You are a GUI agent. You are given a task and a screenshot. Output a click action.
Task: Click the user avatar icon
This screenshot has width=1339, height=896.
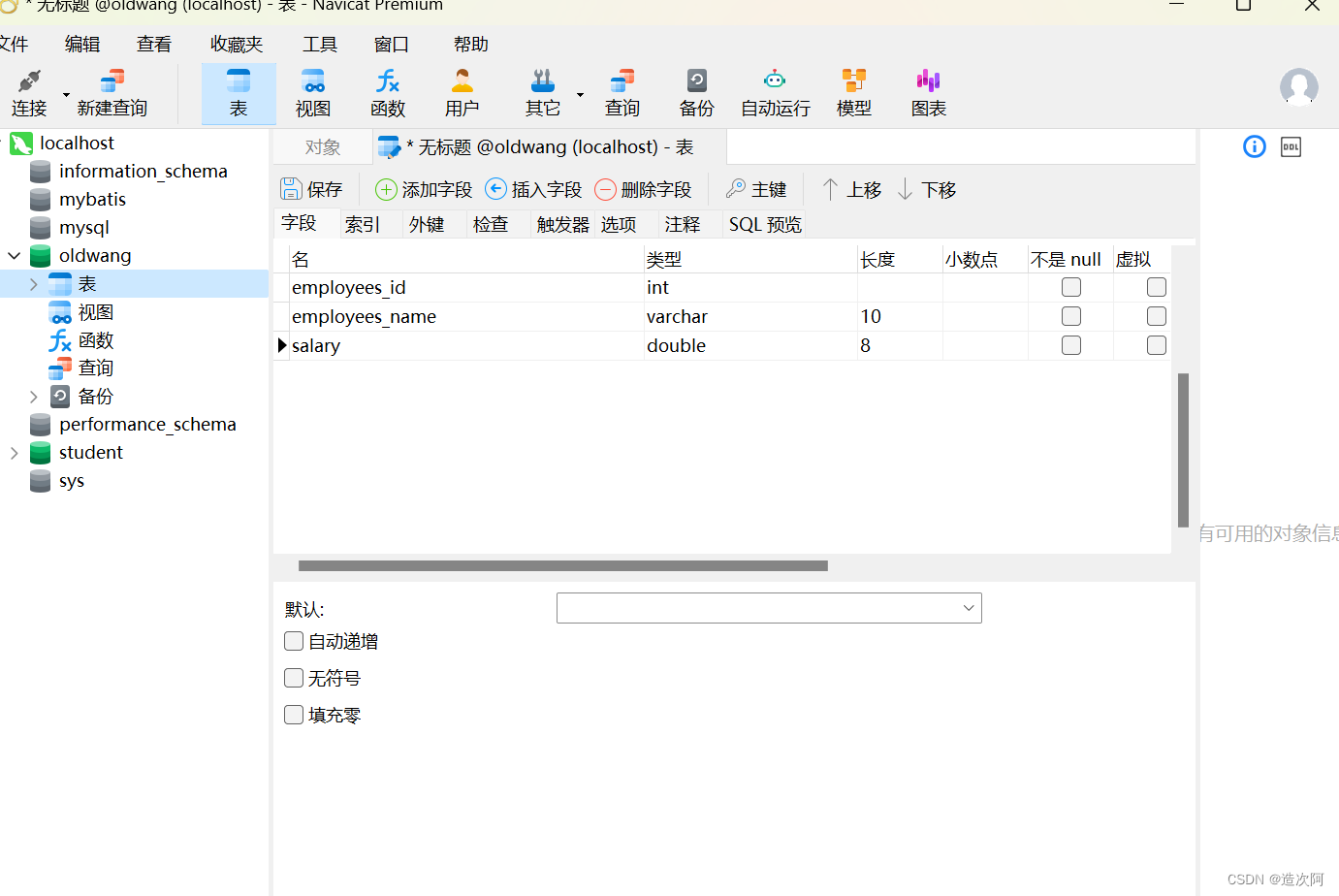[1299, 87]
